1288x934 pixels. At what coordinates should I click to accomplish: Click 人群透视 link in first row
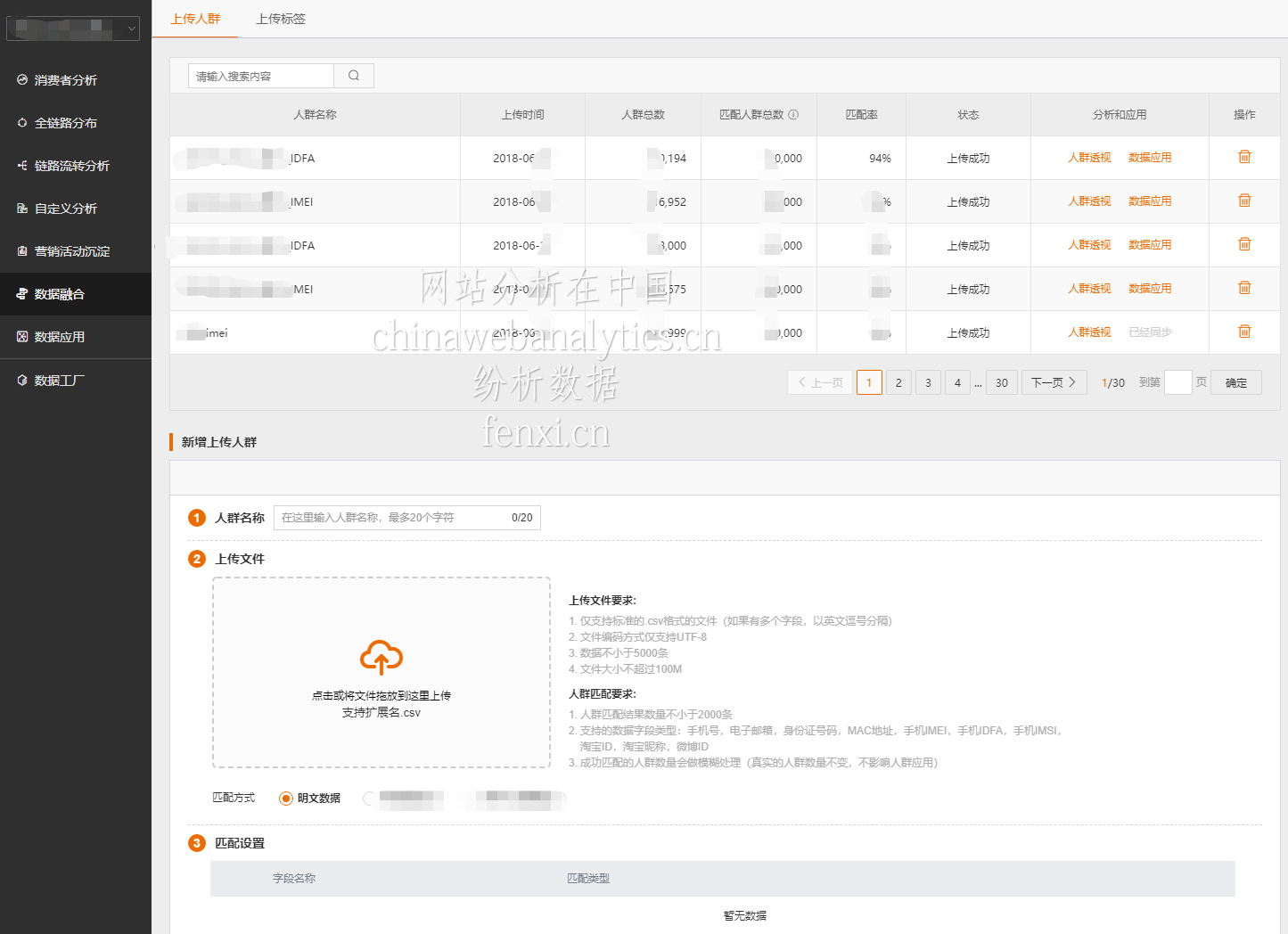coord(1089,158)
